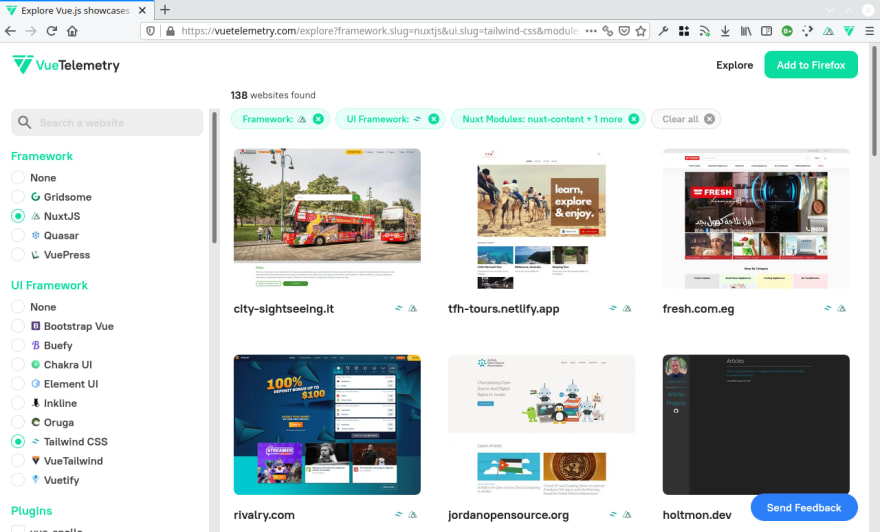The width and height of the screenshot is (880, 532).
Task: Click the Tailwind icon next to city-sightseeing.it
Action: tap(398, 308)
